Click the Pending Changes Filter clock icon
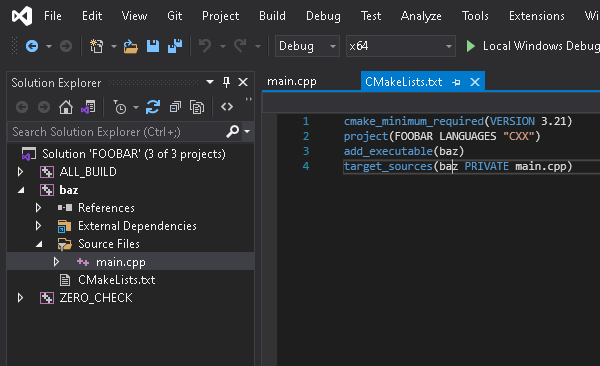The height and width of the screenshot is (366, 600). coord(119,107)
